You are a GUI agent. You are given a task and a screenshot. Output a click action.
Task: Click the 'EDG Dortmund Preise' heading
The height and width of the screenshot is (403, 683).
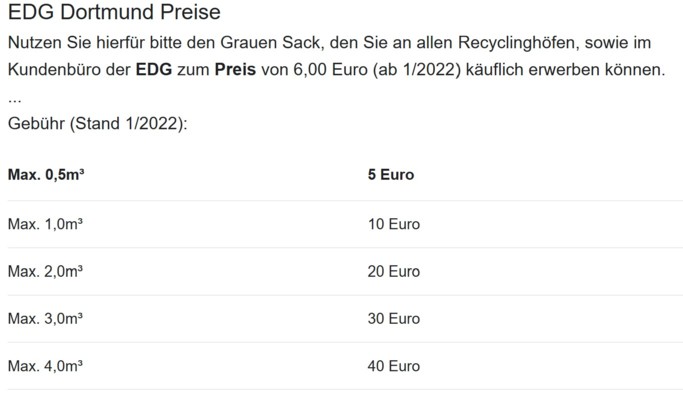pyautogui.click(x=114, y=12)
